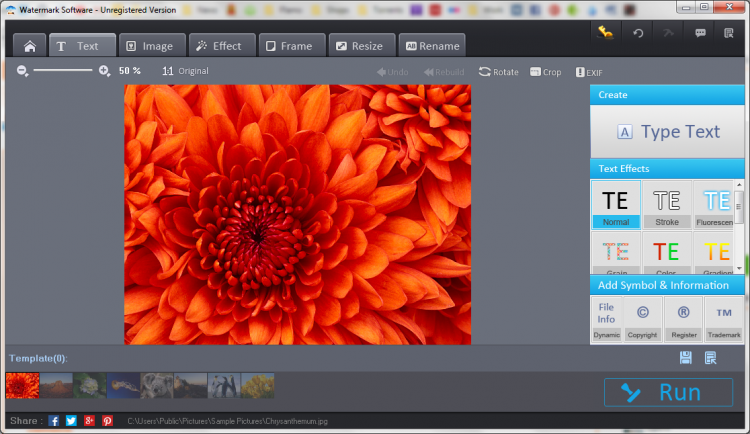The image size is (750, 434).
Task: Share via the Facebook icon
Action: 54,421
